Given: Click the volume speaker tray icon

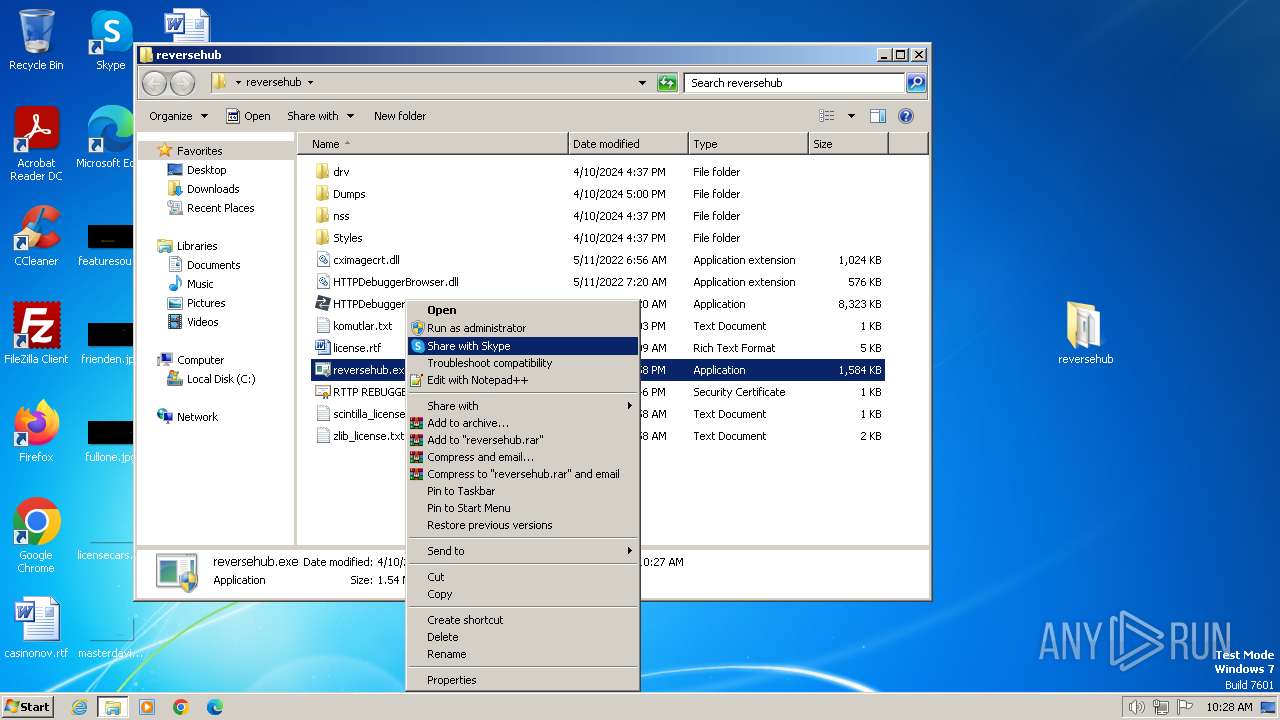Looking at the screenshot, I should tap(1136, 707).
